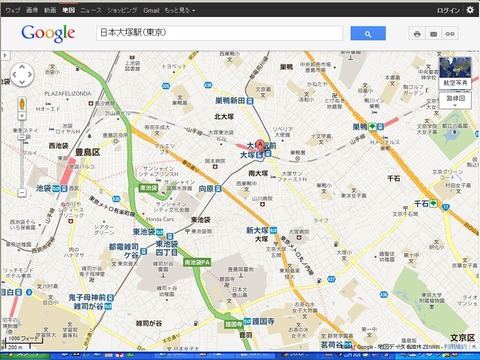Screen dimensions: 480x360
Task: Click the 巣鴨 station icon
Action: pyautogui.click(x=380, y=127)
